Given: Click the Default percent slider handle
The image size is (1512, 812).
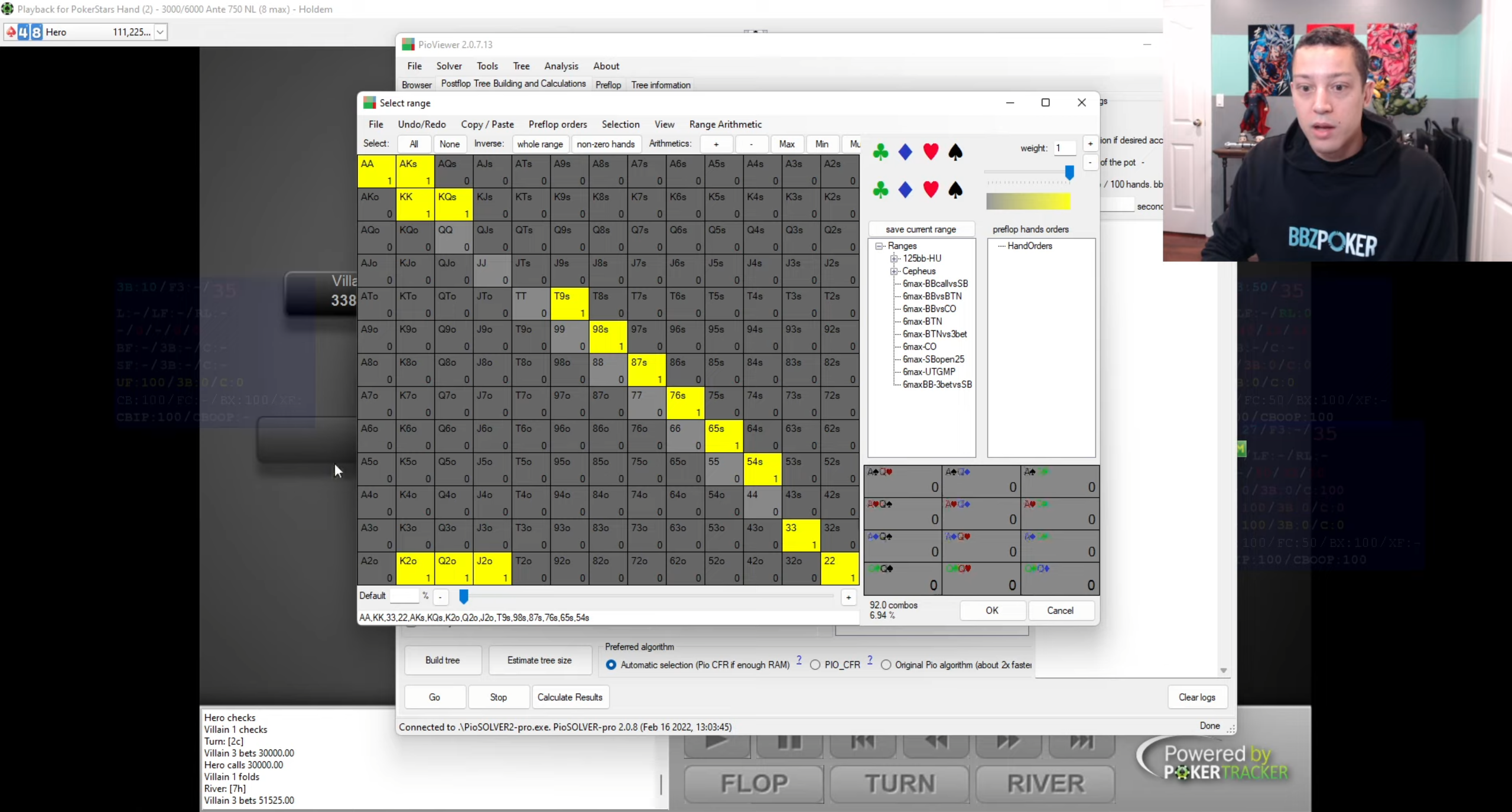Looking at the screenshot, I should pyautogui.click(x=464, y=597).
